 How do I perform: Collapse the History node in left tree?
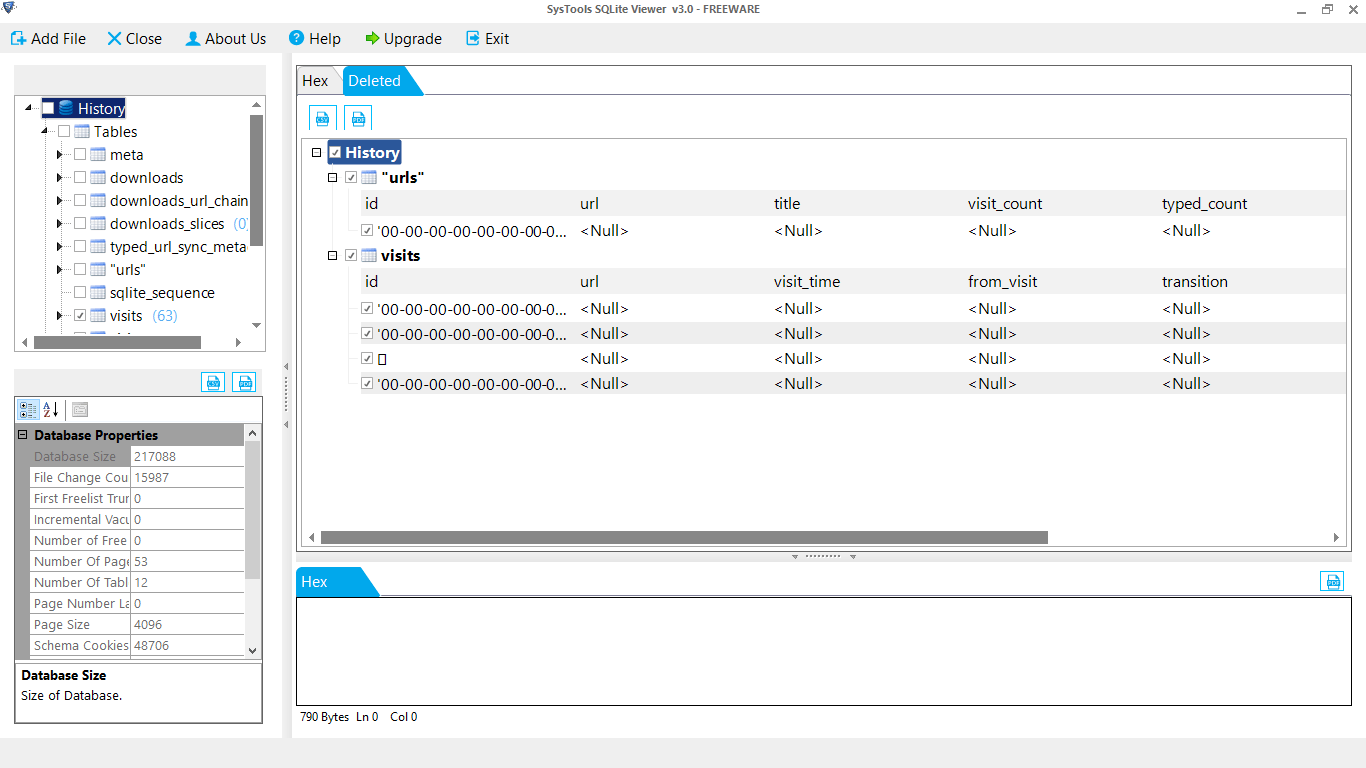tap(28, 108)
